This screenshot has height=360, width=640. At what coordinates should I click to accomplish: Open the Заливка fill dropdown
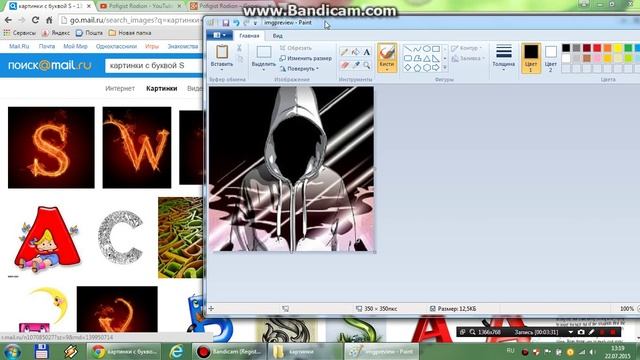(x=468, y=59)
